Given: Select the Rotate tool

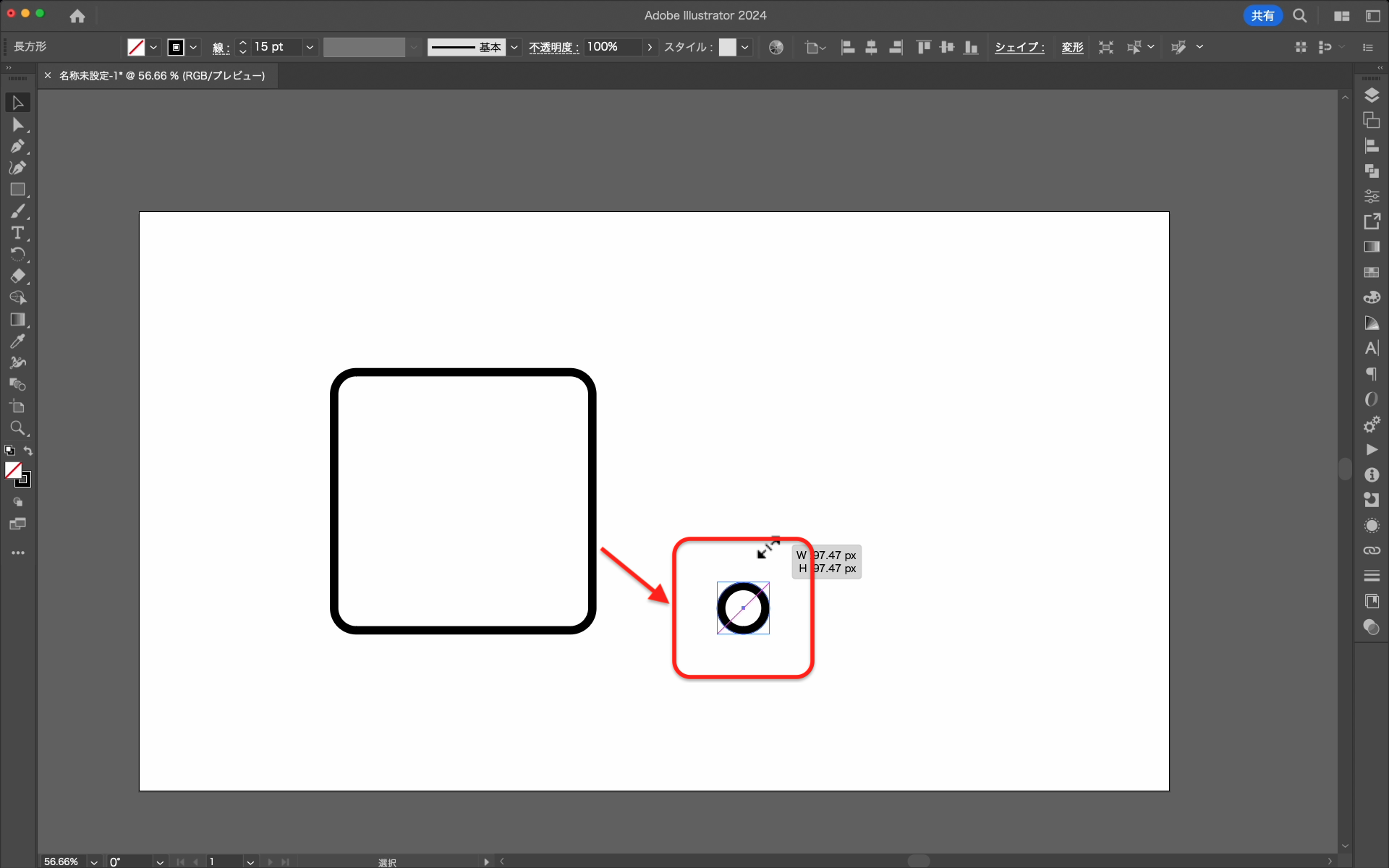Looking at the screenshot, I should 17,255.
